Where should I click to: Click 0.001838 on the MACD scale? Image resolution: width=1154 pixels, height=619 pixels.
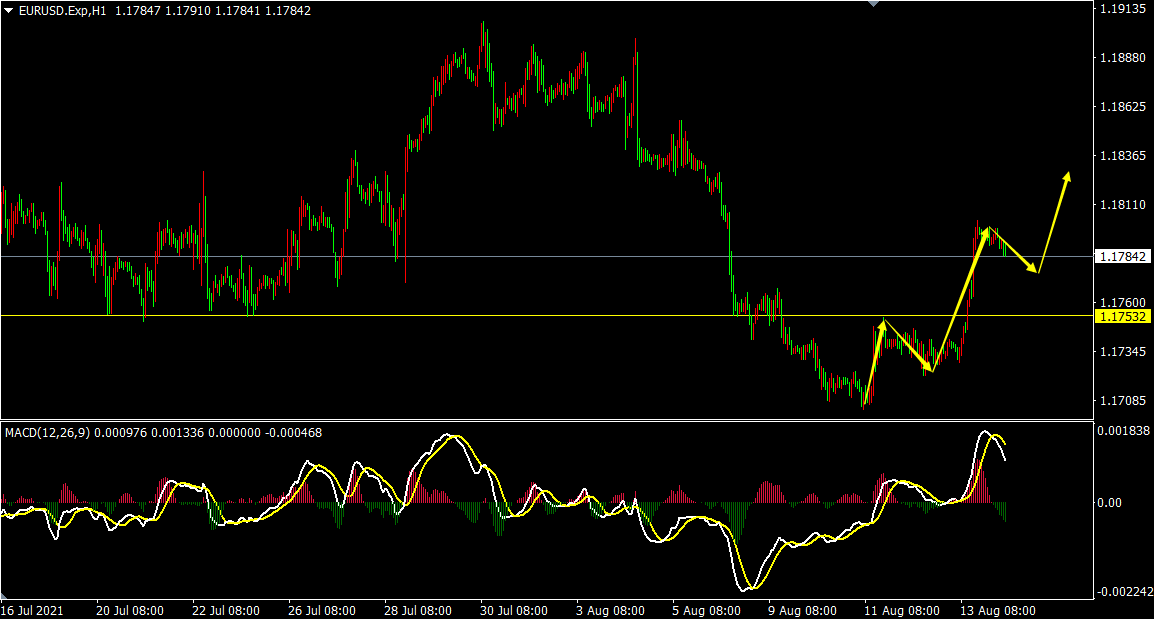pos(1124,431)
